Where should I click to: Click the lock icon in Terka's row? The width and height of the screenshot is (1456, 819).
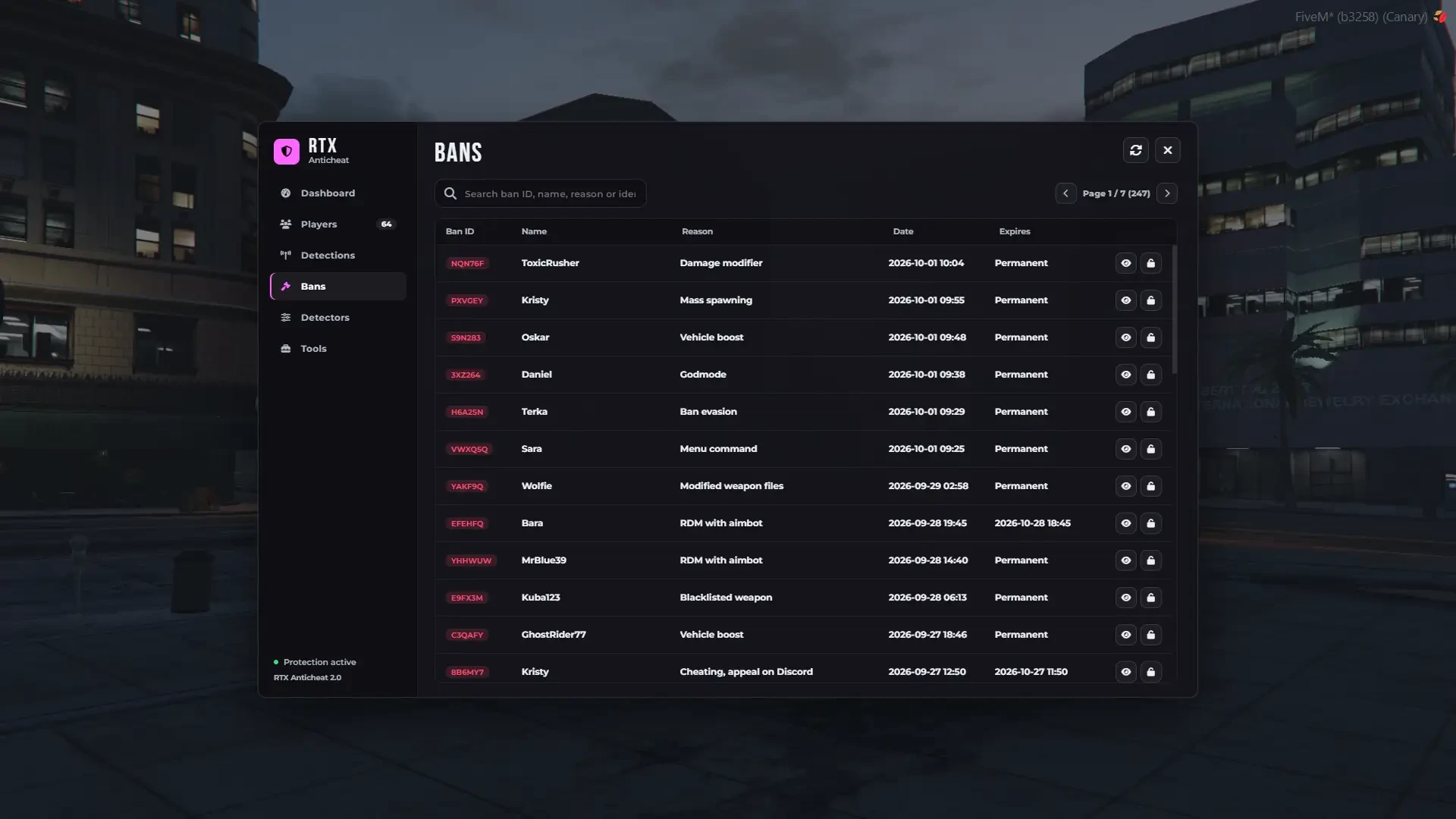[x=1150, y=412]
